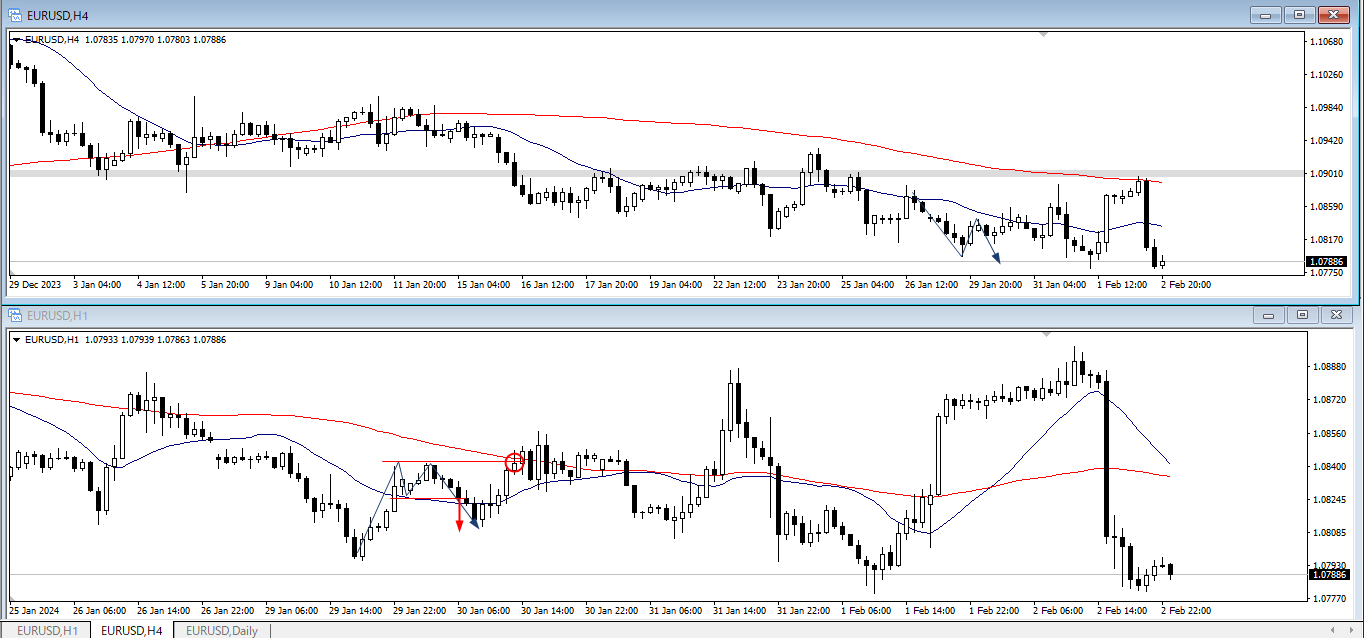
Task: Click the 1.07886 price label on H4 chart
Action: [x=1328, y=263]
